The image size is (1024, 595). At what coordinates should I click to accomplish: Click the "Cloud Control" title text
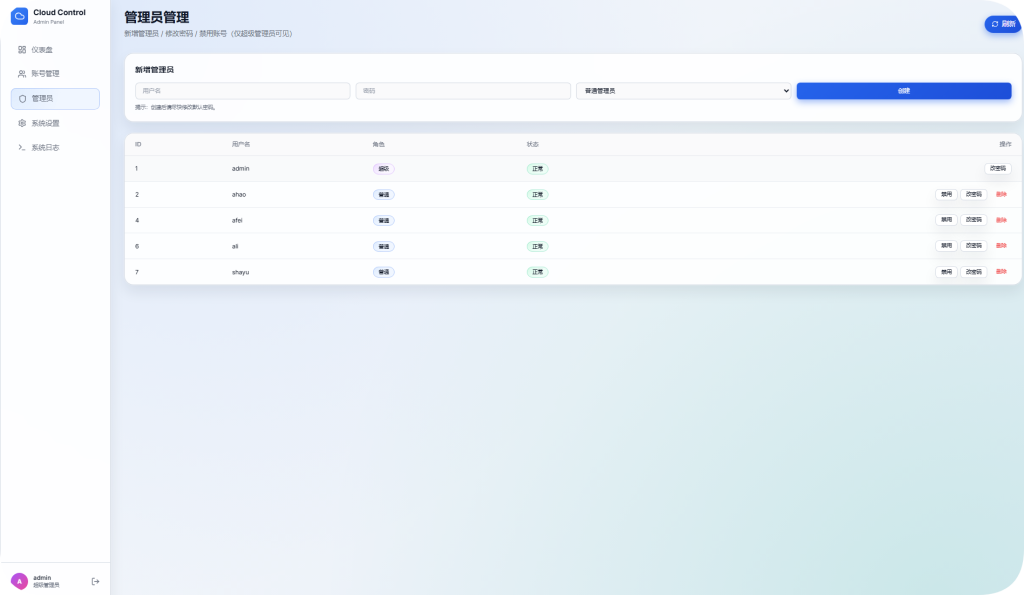[59, 12]
